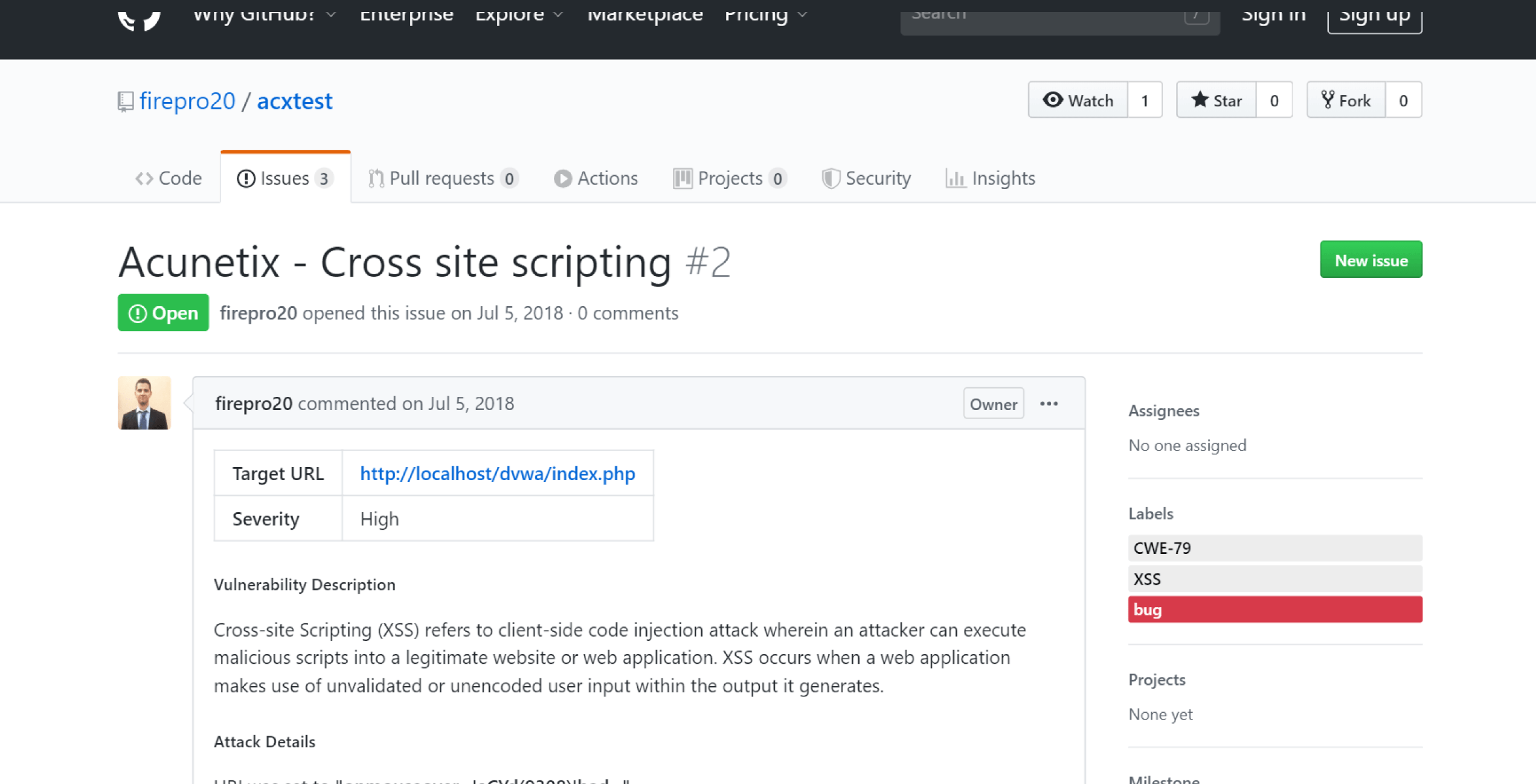Viewport: 1536px width, 784px height.
Task: Click the Pull requests tab icon
Action: 376,178
